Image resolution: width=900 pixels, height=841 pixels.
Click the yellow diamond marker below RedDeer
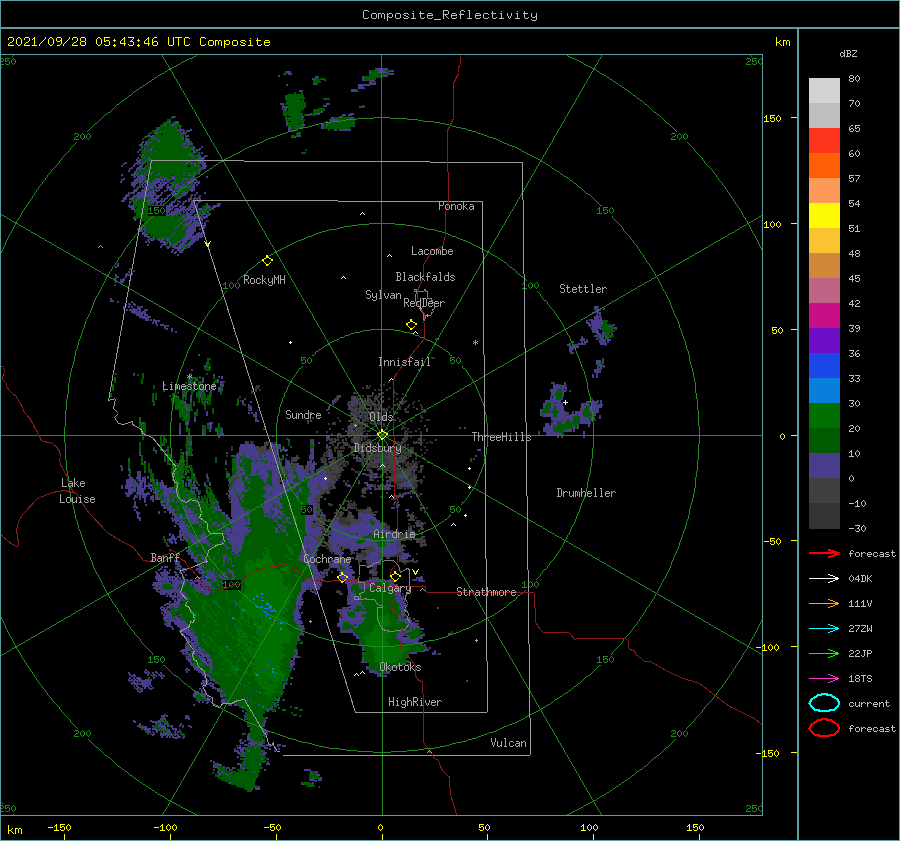[412, 325]
